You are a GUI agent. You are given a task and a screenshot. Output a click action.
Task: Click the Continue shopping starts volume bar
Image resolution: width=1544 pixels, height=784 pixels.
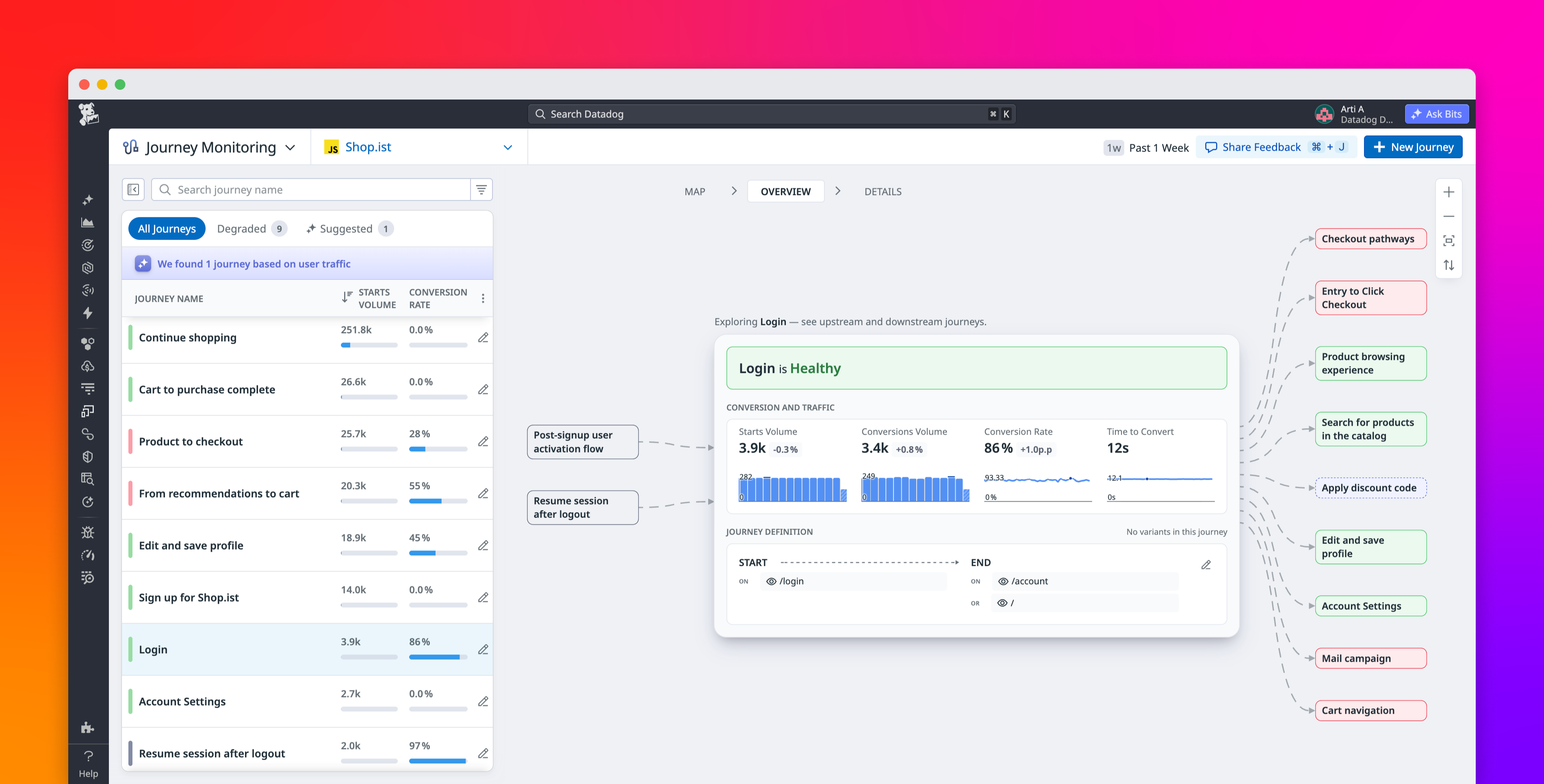pos(369,345)
